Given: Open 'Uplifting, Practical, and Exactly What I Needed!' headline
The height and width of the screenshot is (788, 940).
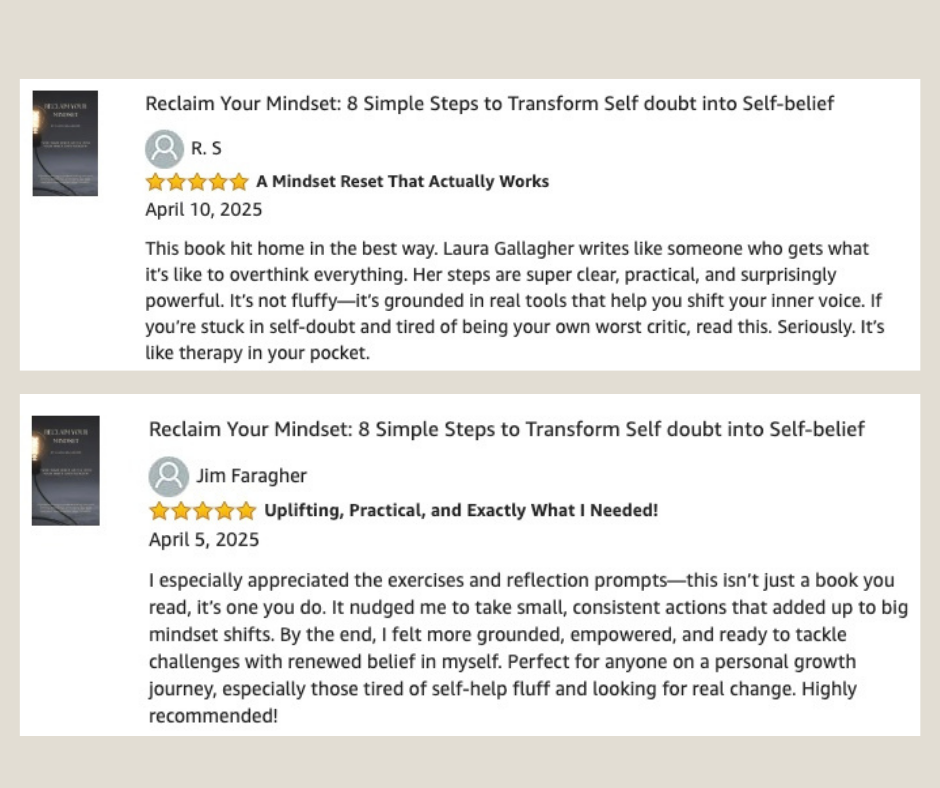Looking at the screenshot, I should click(x=461, y=510).
